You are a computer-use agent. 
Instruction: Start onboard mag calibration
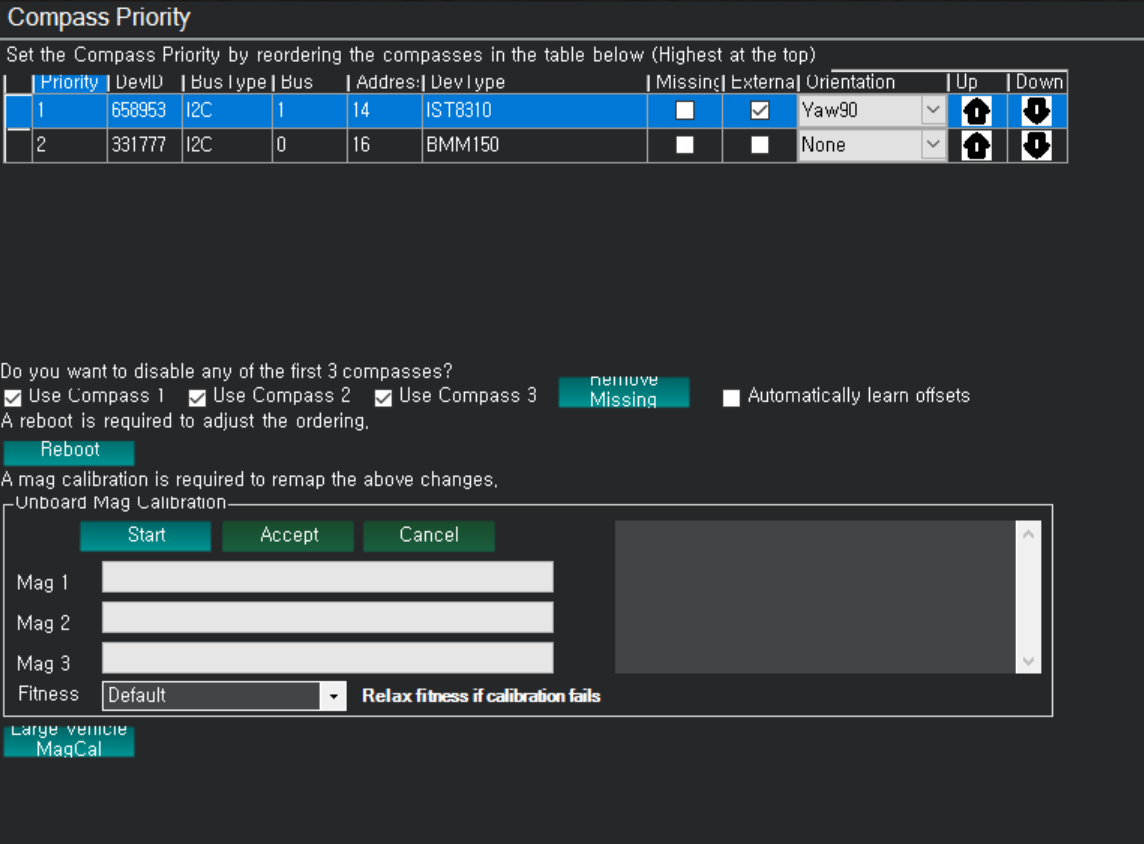146,535
